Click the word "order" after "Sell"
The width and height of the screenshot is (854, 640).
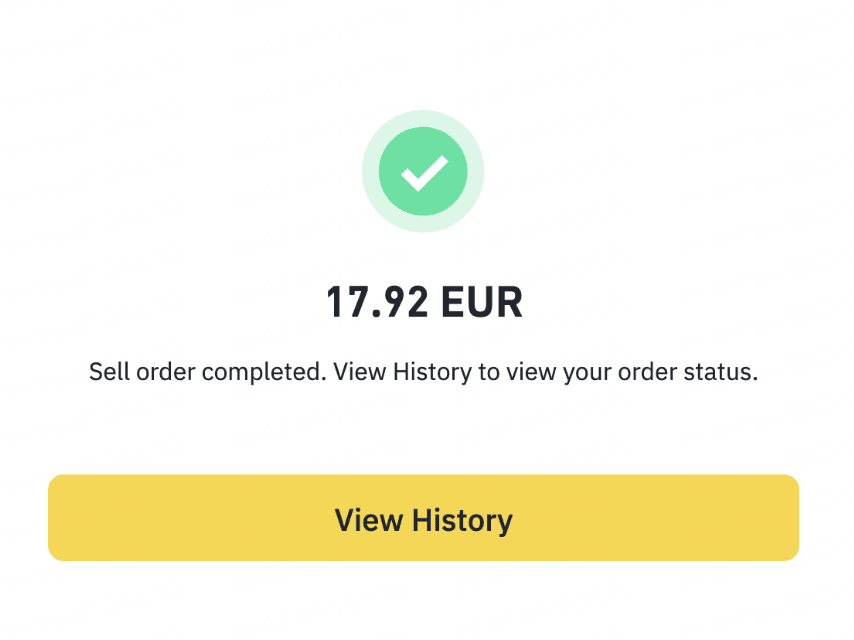click(165, 373)
